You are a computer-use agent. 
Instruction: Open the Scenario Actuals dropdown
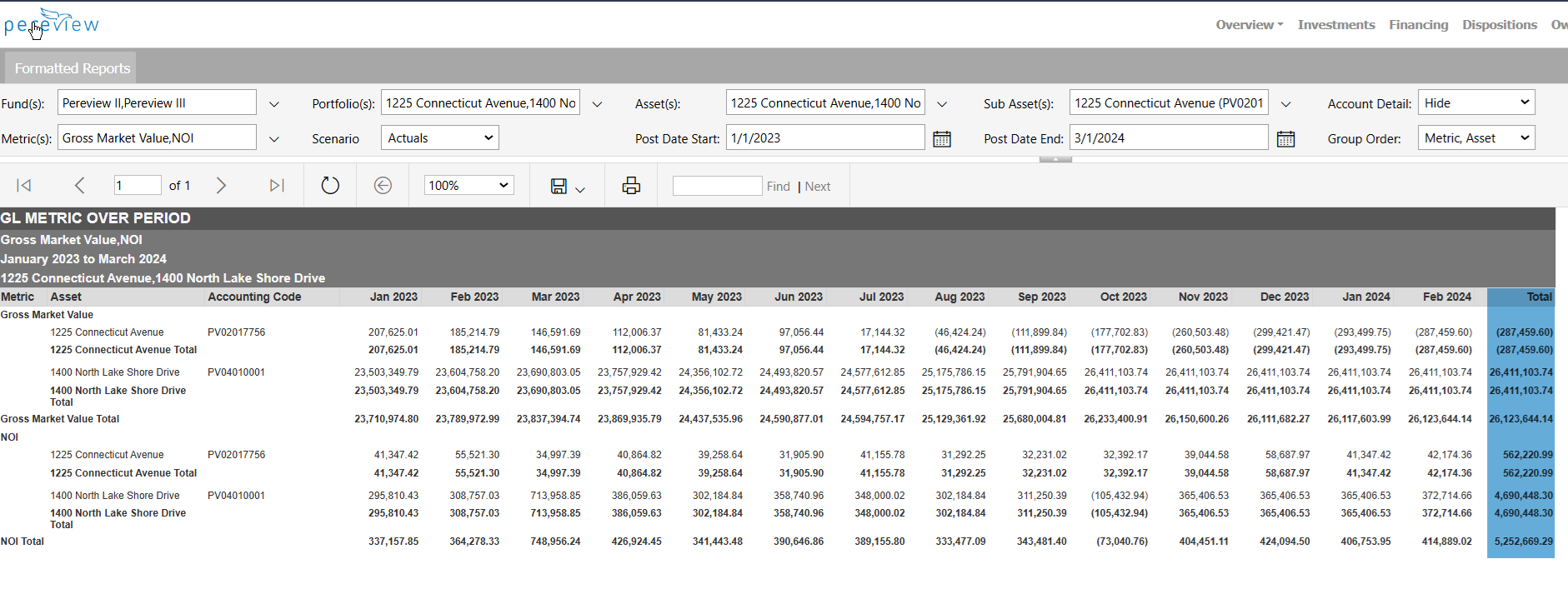click(439, 138)
